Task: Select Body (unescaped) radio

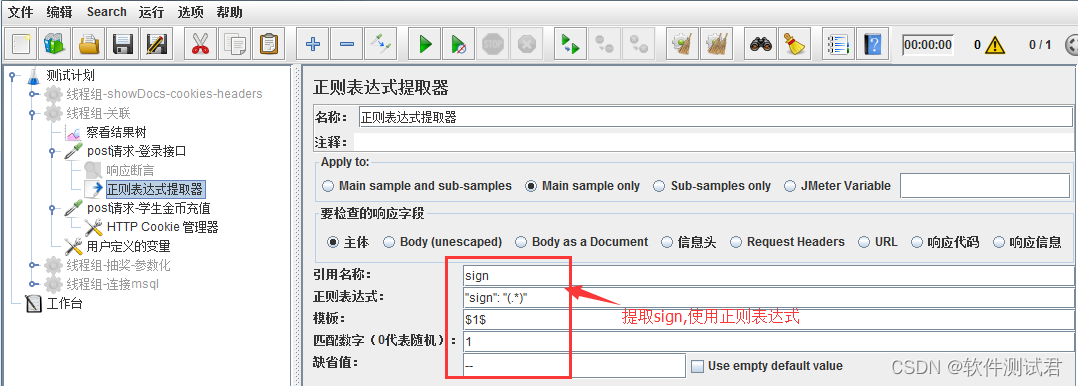Action: [x=389, y=242]
